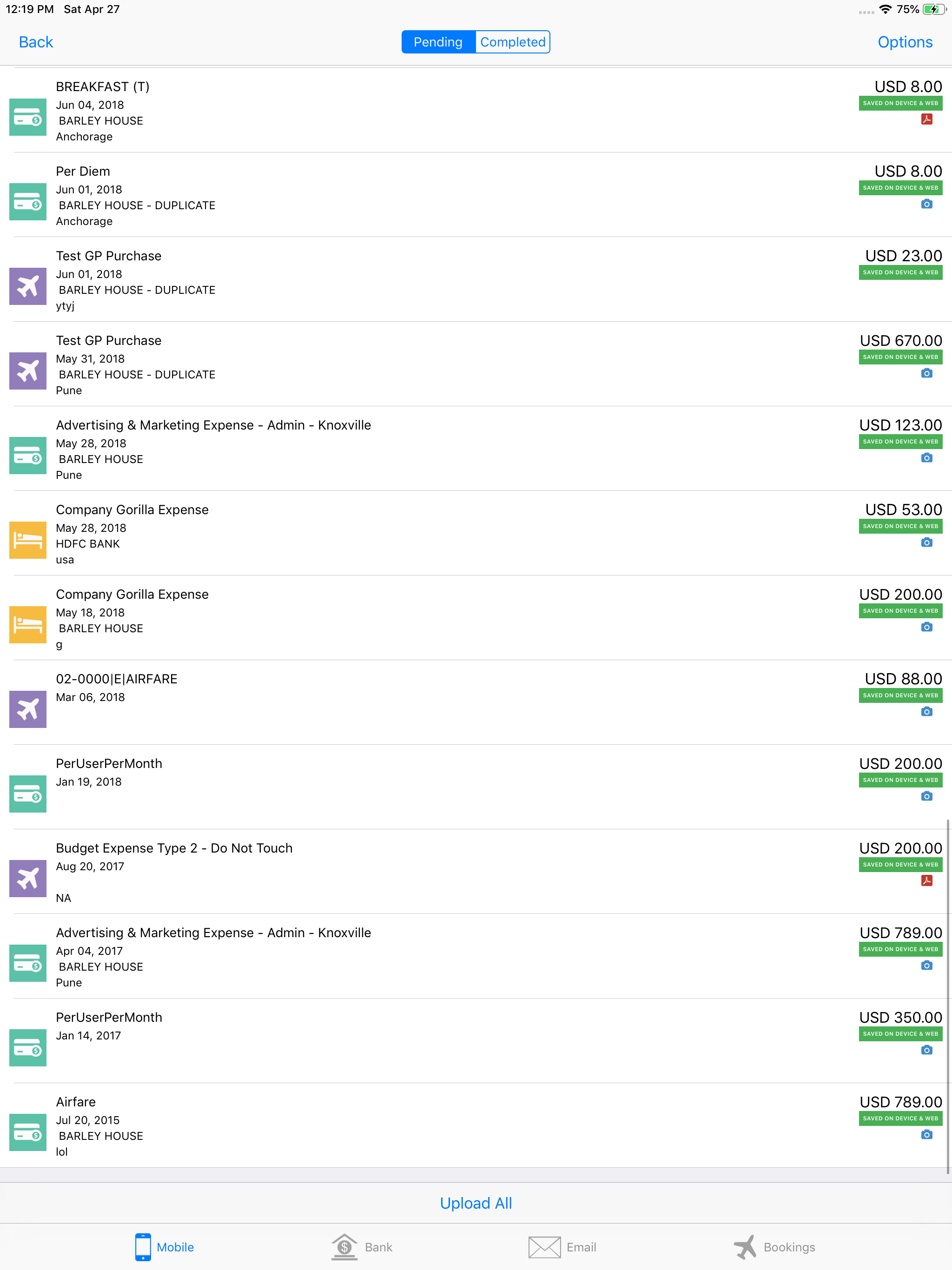Open the PerUserPerMonth Jan 19, 2018 expense row

[476, 787]
